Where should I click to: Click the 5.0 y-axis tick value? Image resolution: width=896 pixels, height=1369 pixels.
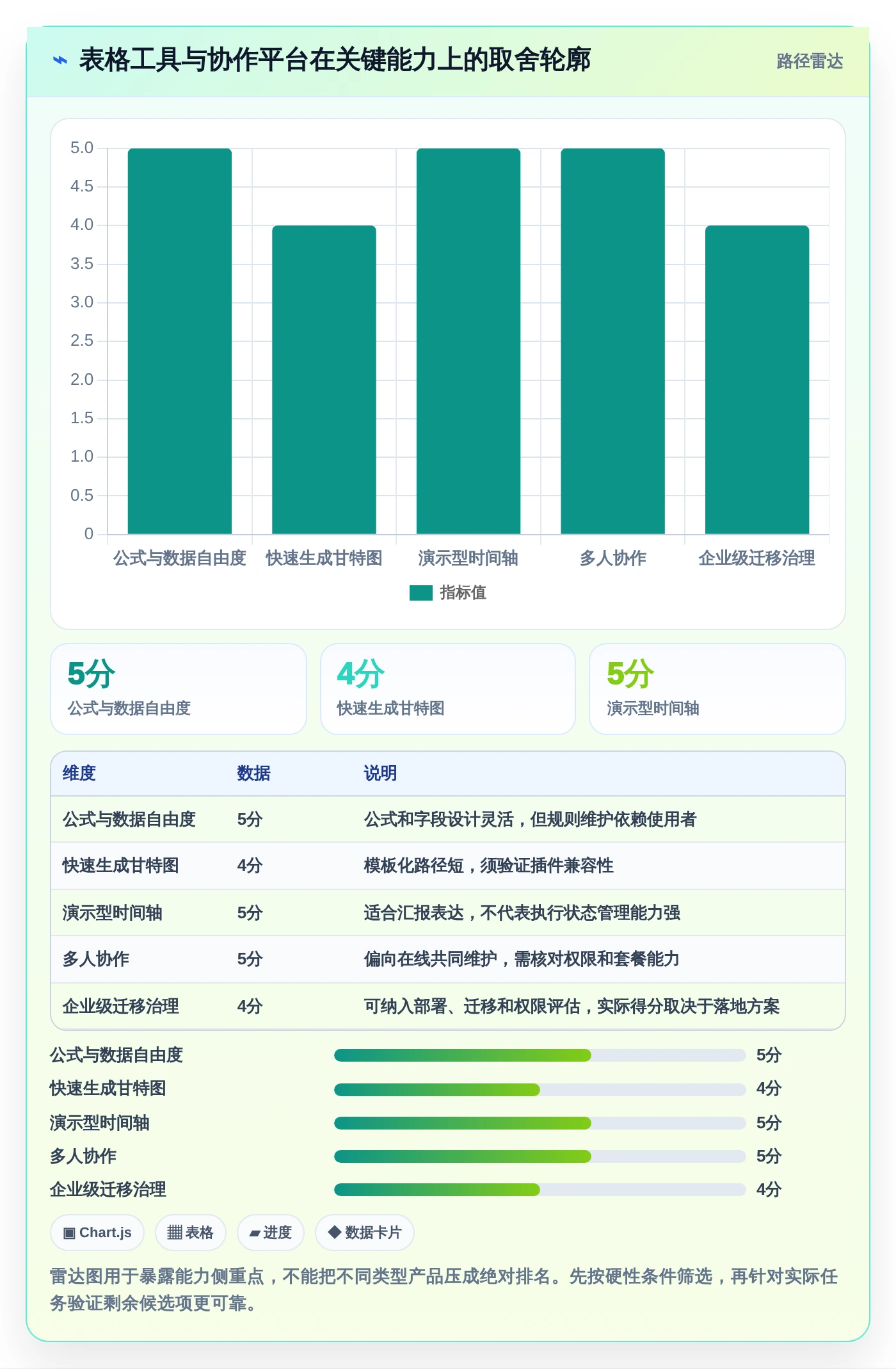82,148
